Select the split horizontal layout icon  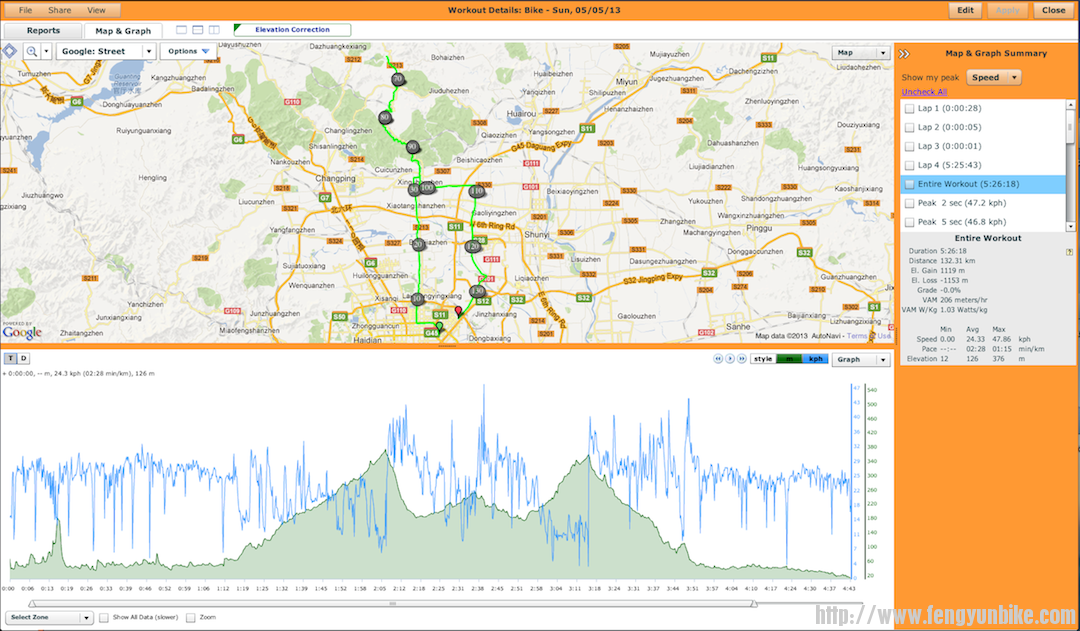coord(197,30)
